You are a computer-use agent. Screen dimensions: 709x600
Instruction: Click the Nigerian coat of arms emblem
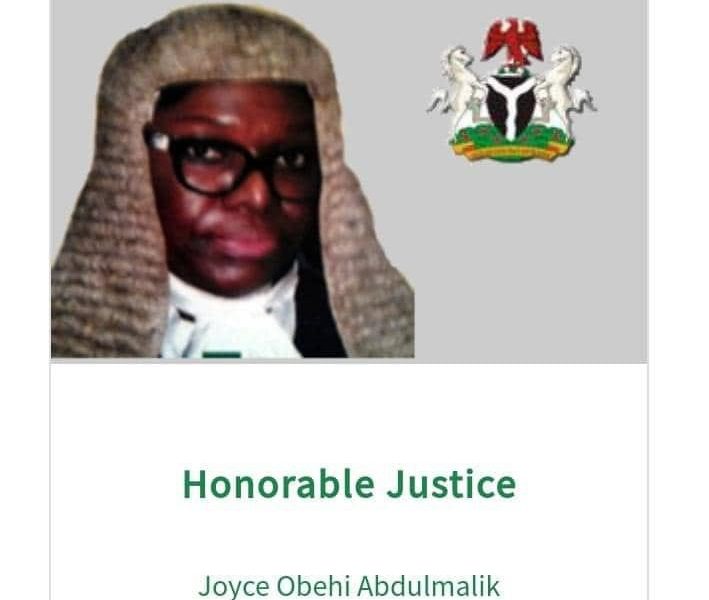click(x=511, y=90)
